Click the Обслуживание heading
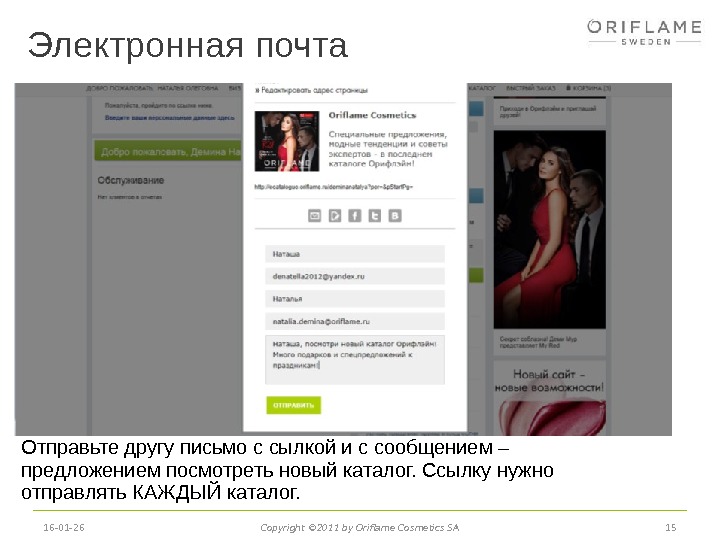 [131, 180]
